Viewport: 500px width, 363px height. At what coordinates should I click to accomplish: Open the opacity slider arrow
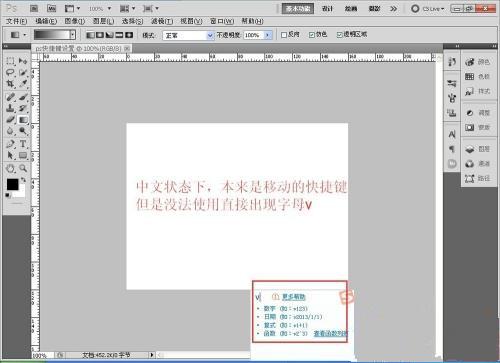point(268,35)
